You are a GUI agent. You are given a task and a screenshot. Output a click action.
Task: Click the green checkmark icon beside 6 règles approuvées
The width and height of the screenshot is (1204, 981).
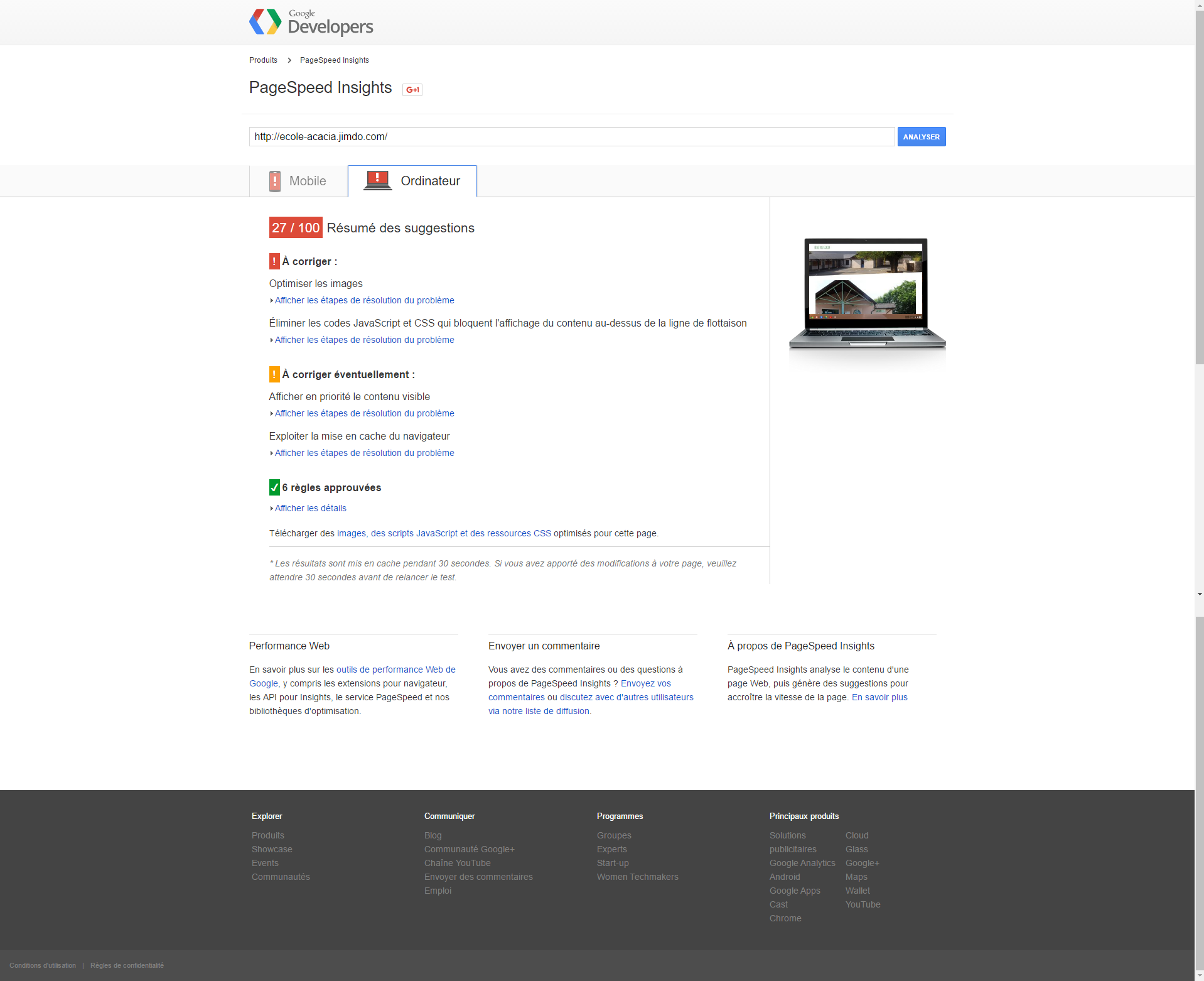click(x=274, y=487)
